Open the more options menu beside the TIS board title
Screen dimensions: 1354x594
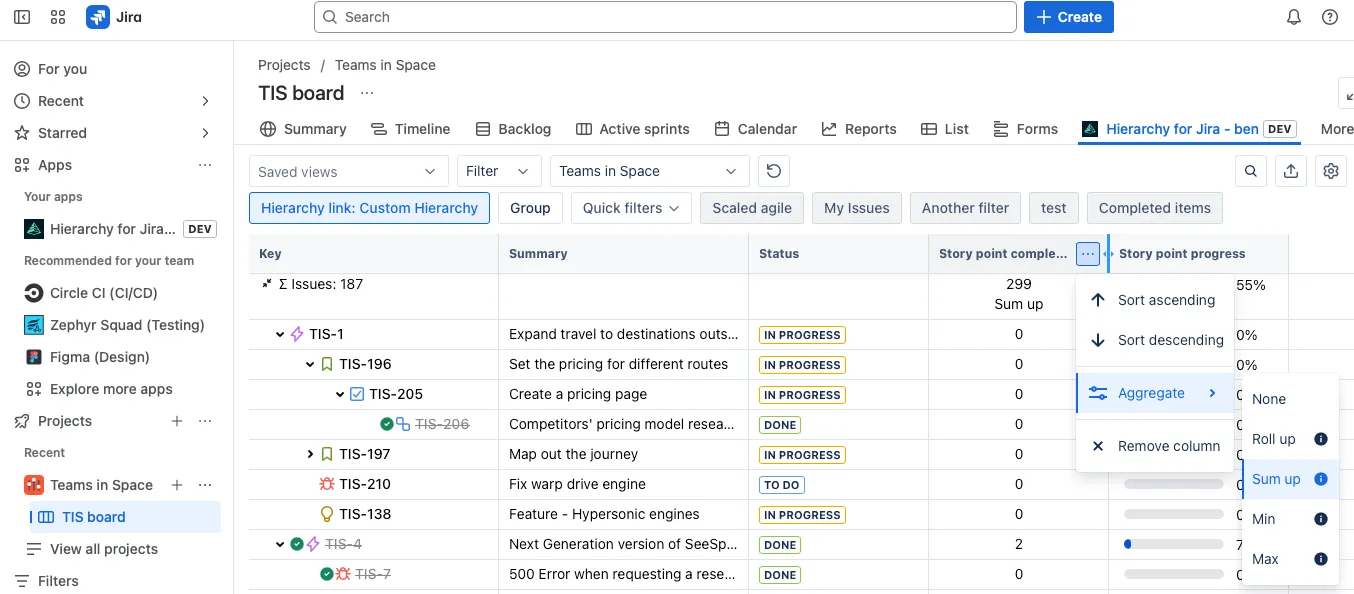pos(367,93)
